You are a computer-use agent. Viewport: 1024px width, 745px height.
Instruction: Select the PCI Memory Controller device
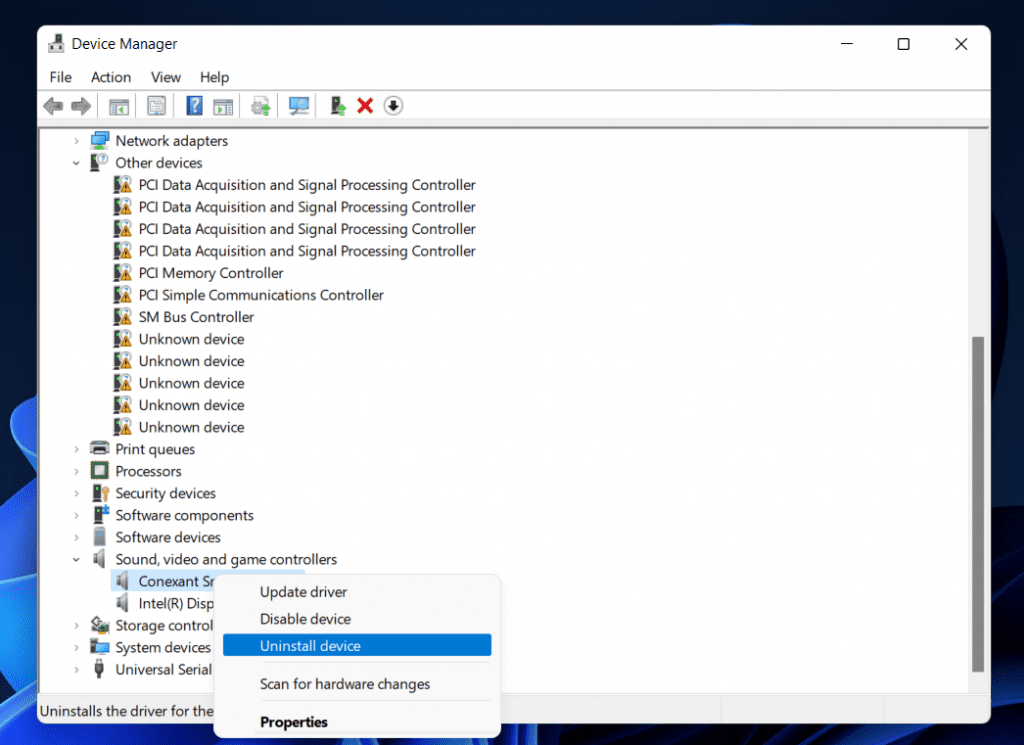[212, 272]
